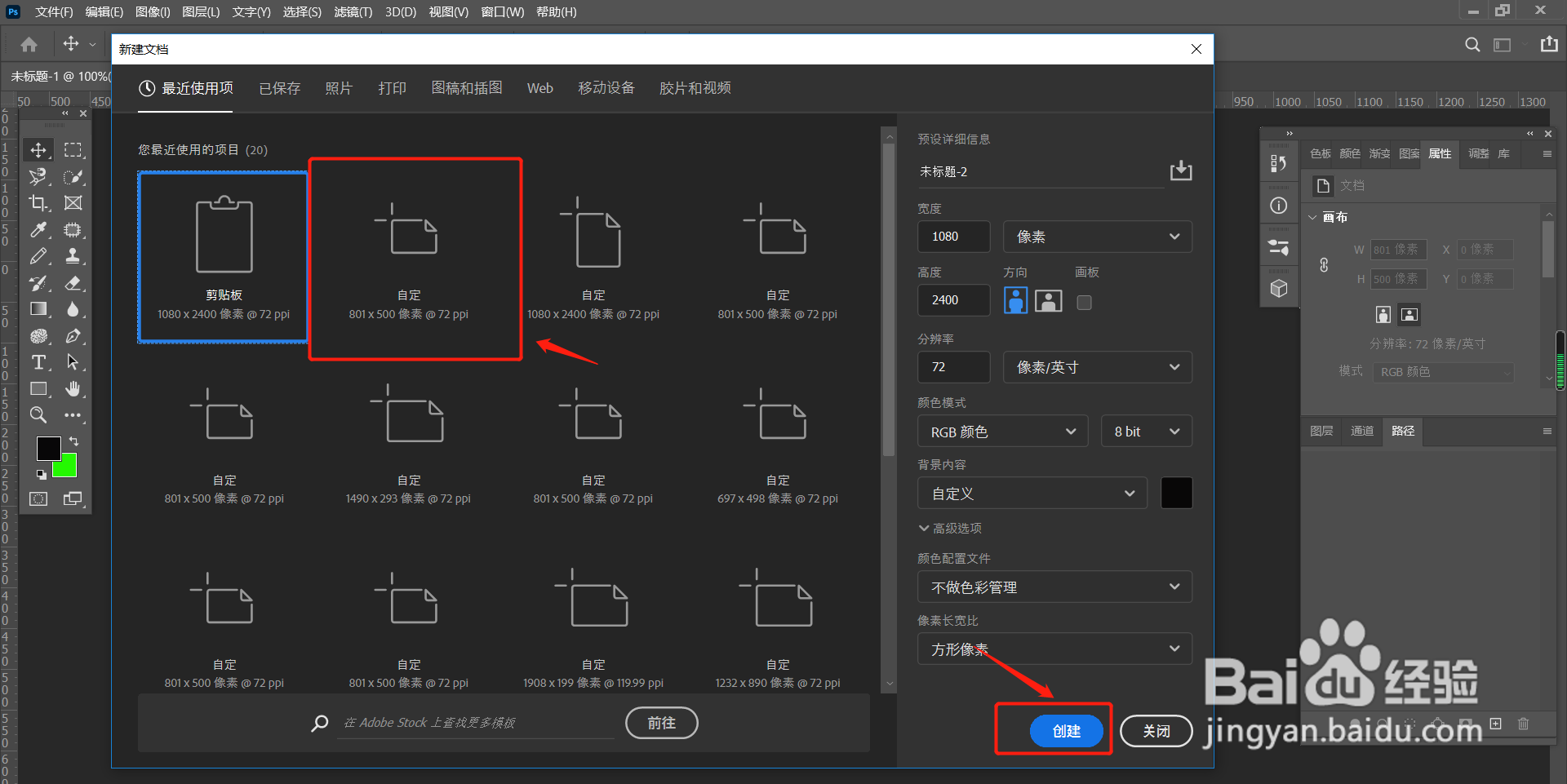Select the Blur droplet tool
This screenshot has height=784, width=1567.
(x=73, y=309)
